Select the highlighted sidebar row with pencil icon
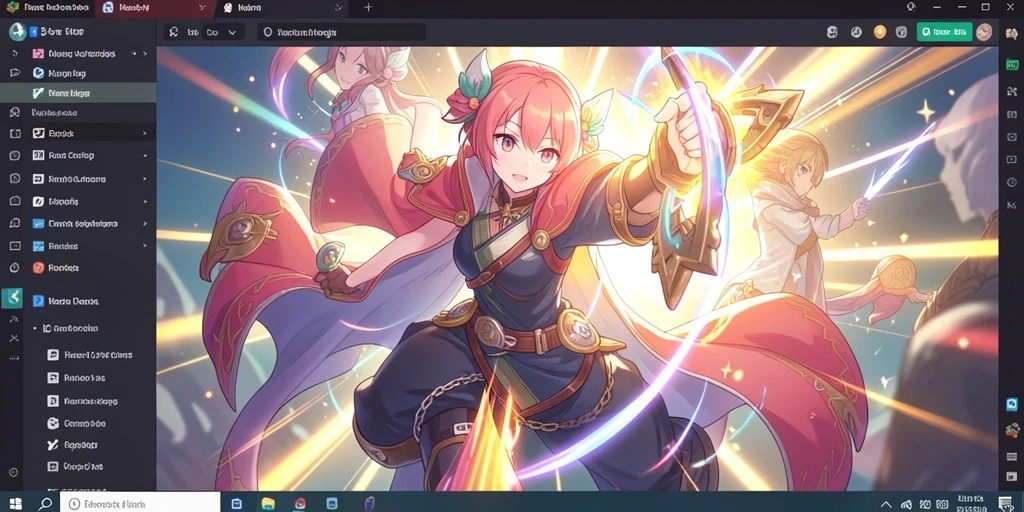1024x512 pixels. click(78, 93)
